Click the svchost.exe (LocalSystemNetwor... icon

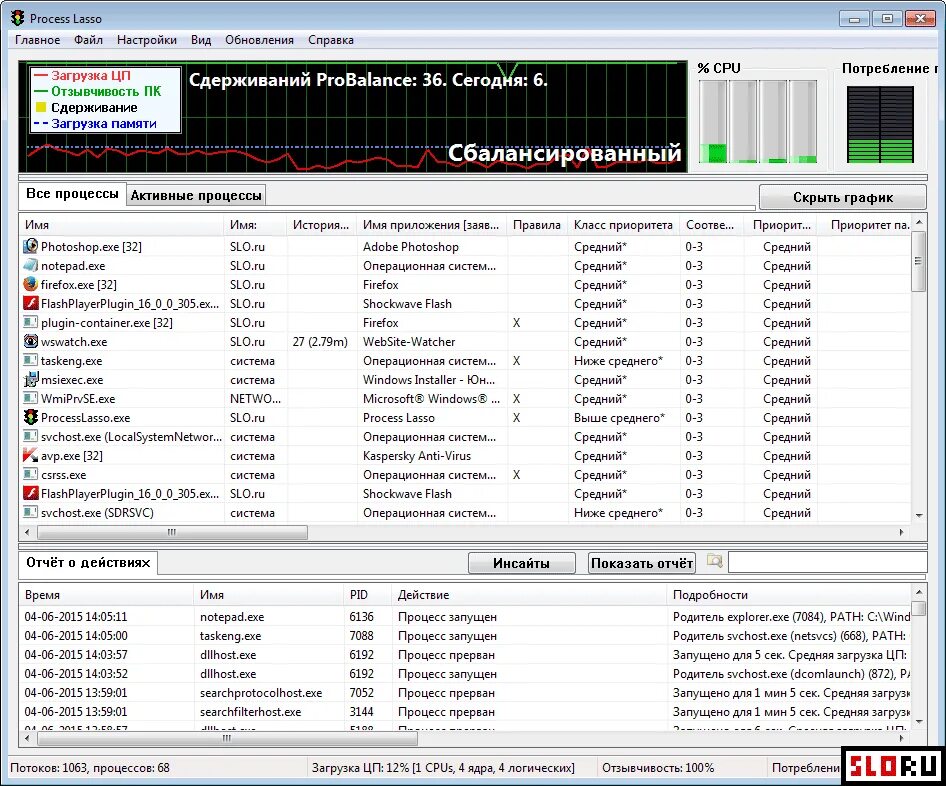pos(30,436)
